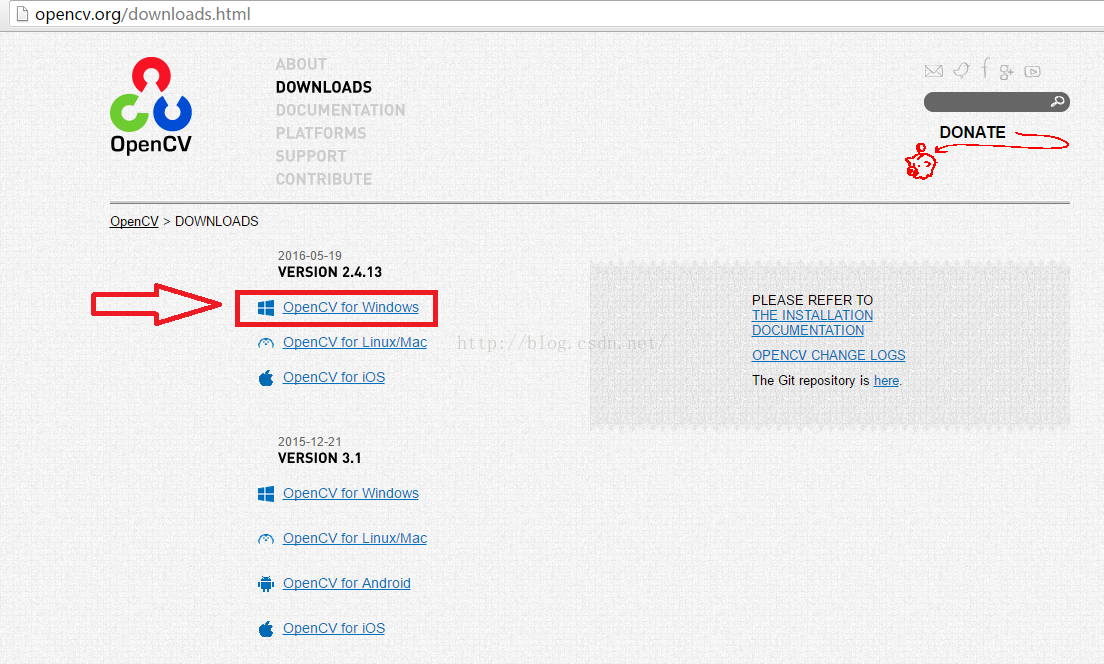This screenshot has height=664, width=1104.
Task: Click the DONATE link
Action: [972, 132]
